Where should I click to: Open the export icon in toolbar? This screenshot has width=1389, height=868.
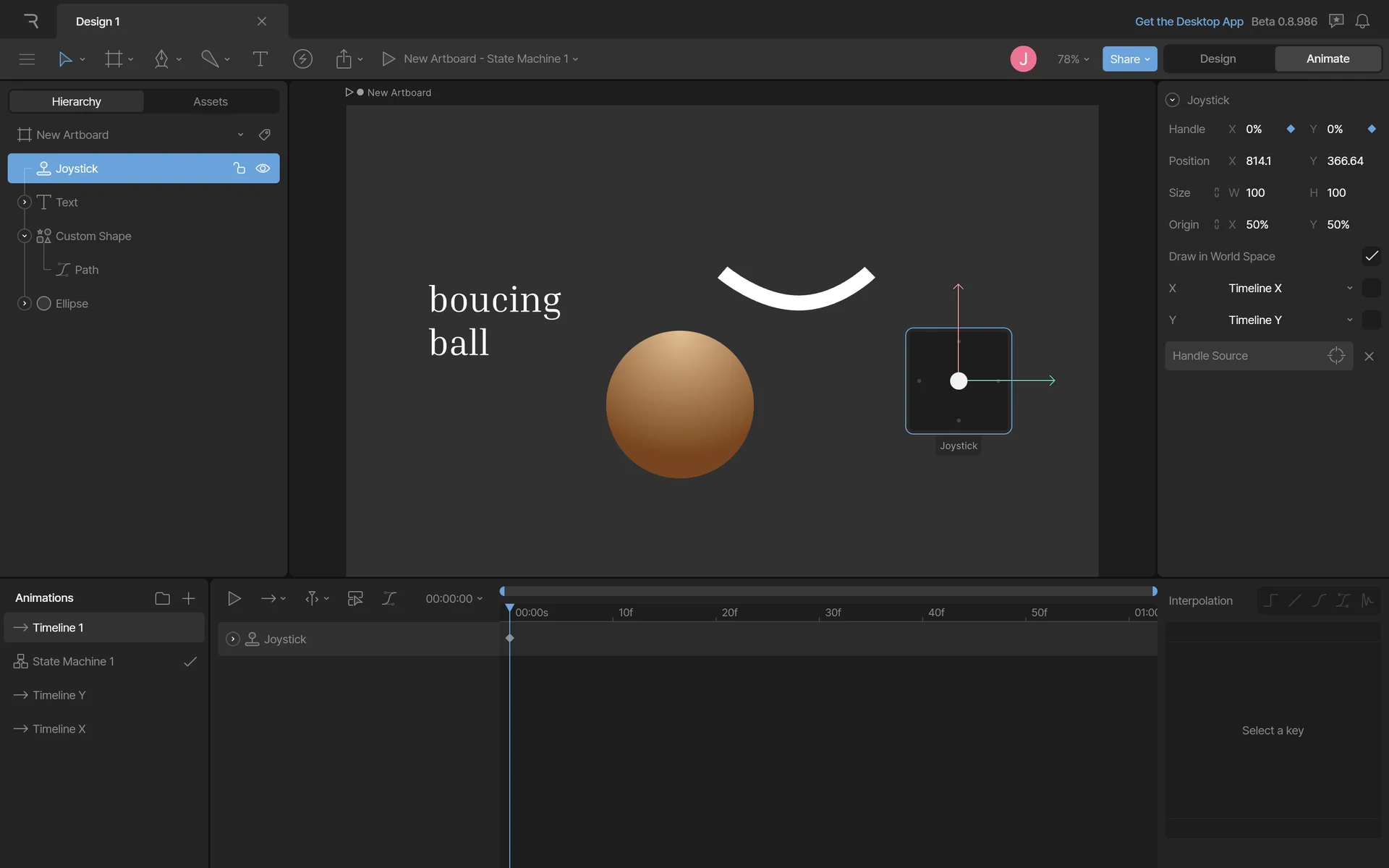[x=344, y=59]
